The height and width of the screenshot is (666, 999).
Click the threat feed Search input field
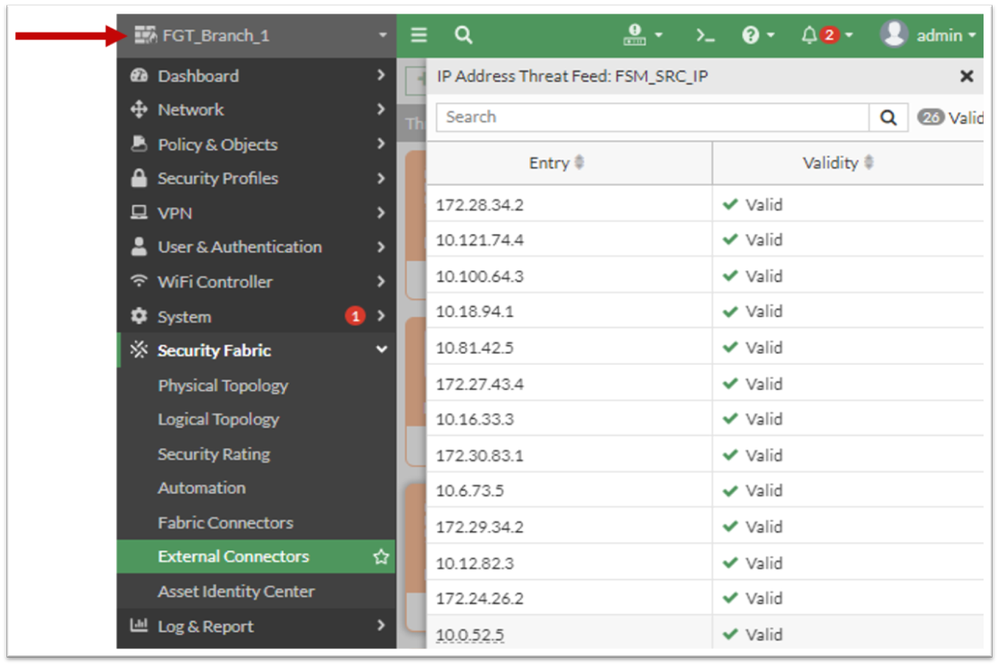point(652,117)
